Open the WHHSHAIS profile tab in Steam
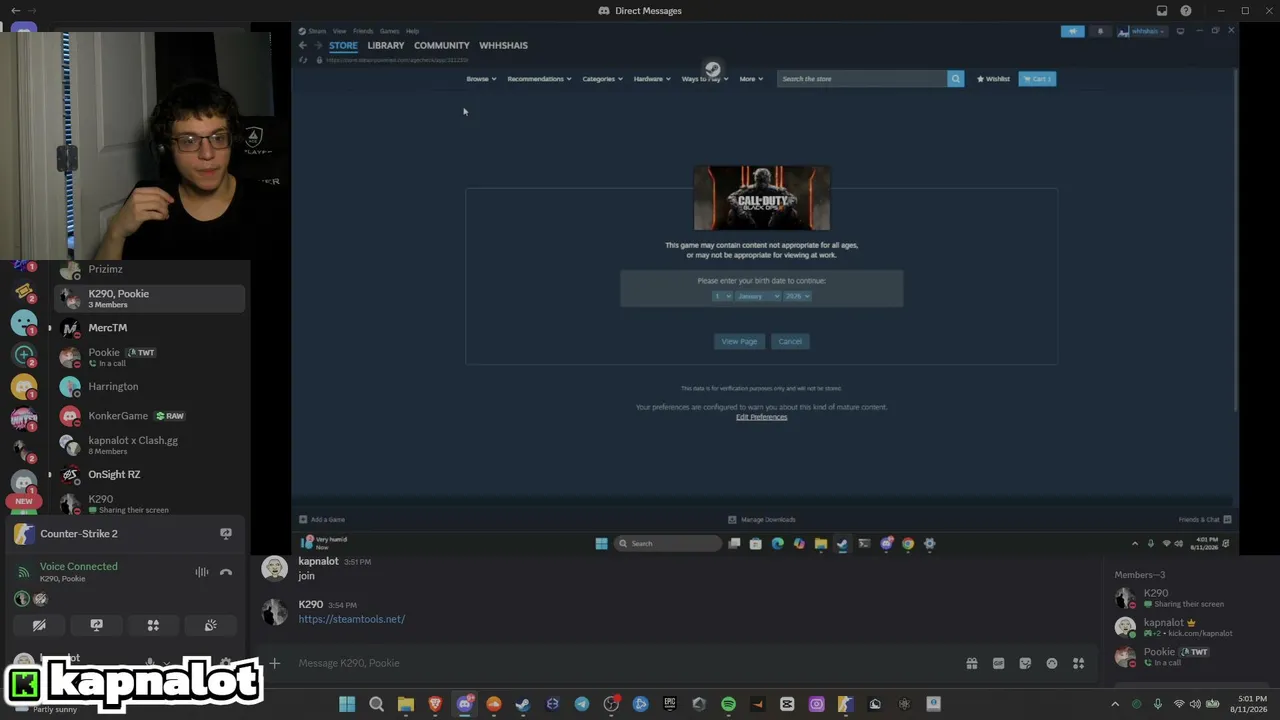This screenshot has height=720, width=1280. [x=503, y=45]
